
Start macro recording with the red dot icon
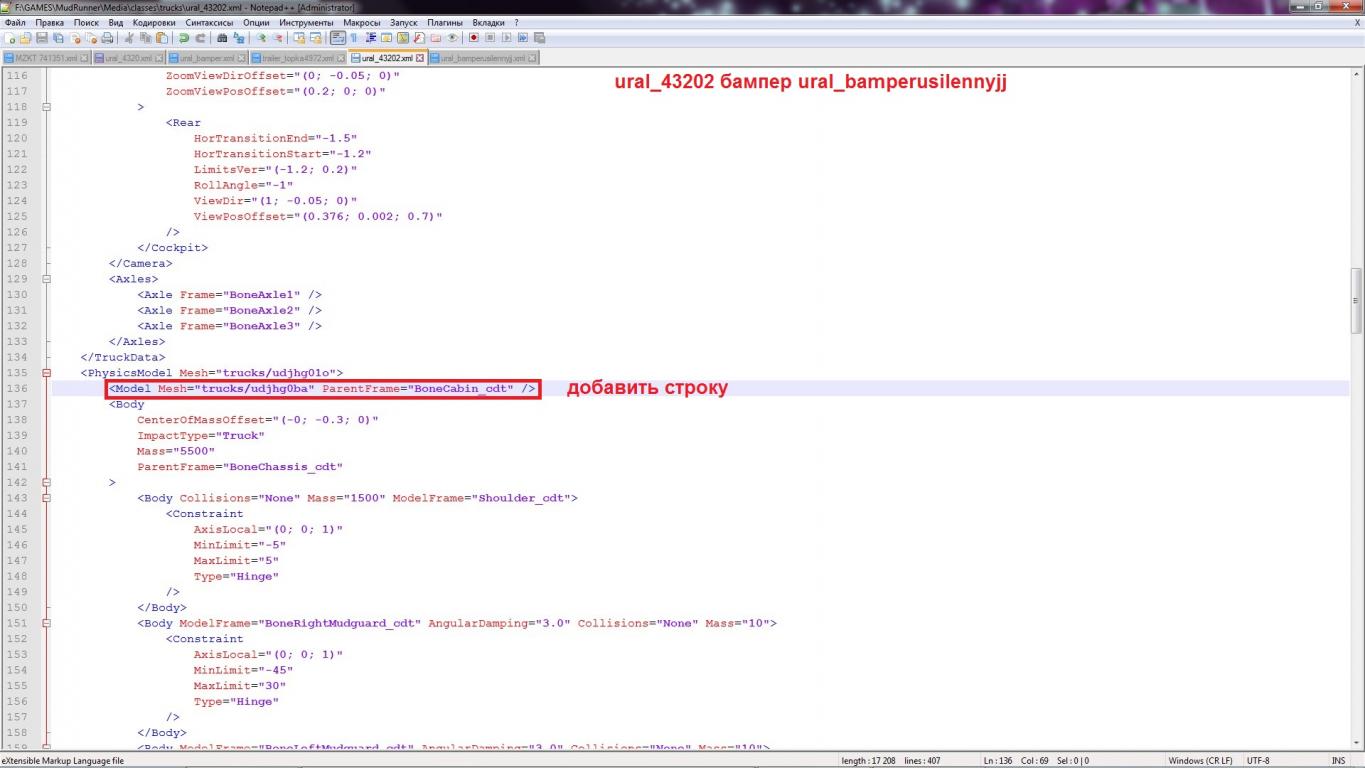point(474,38)
